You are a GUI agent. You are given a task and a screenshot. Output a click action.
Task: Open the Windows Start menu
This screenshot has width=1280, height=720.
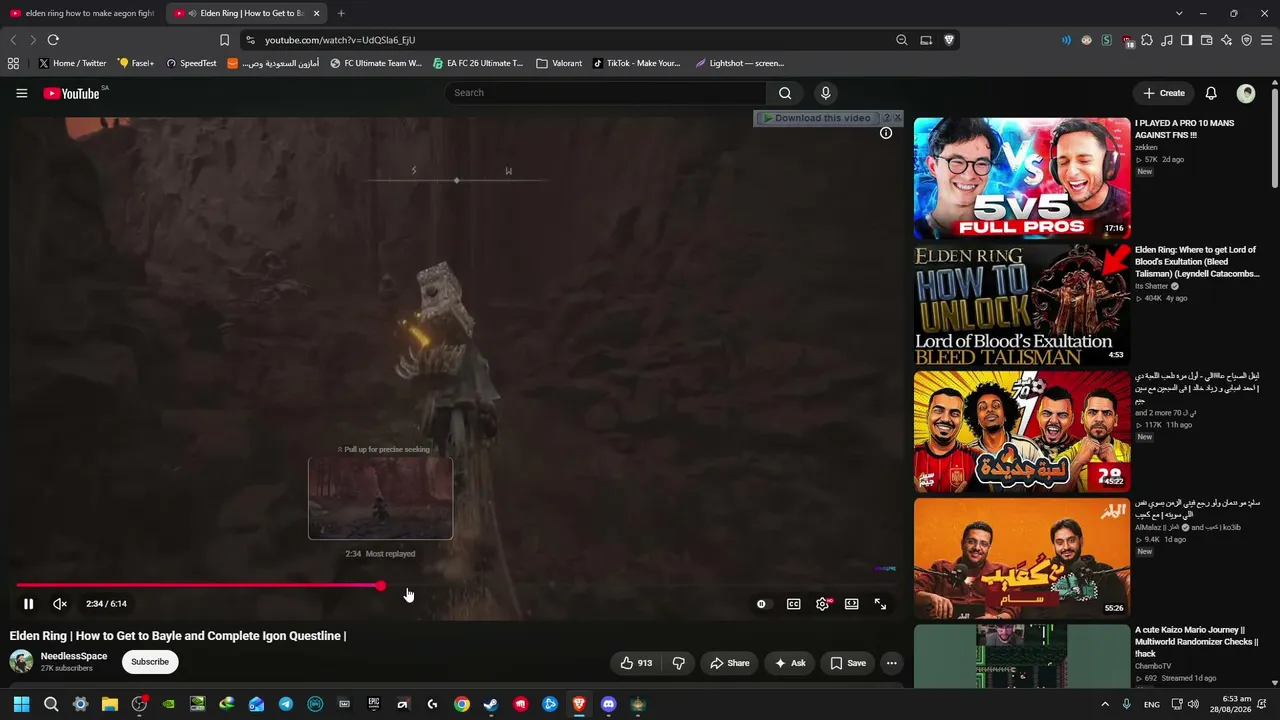[21, 704]
